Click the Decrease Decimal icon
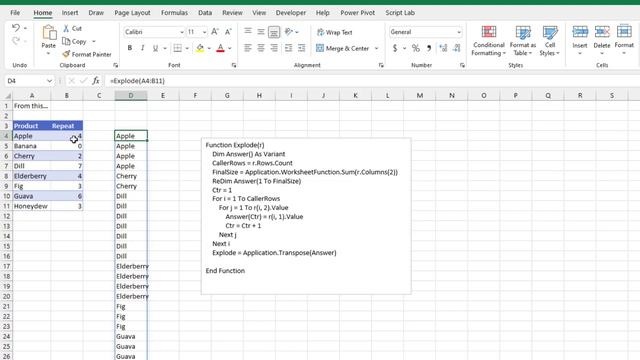 (457, 48)
